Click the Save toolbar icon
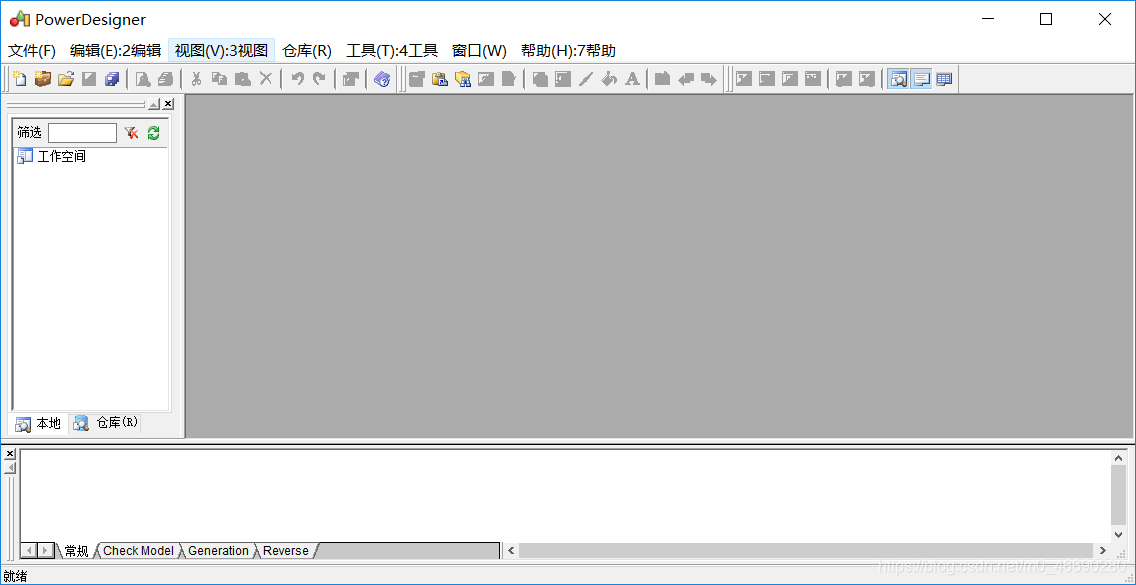The image size is (1136, 585). point(89,79)
